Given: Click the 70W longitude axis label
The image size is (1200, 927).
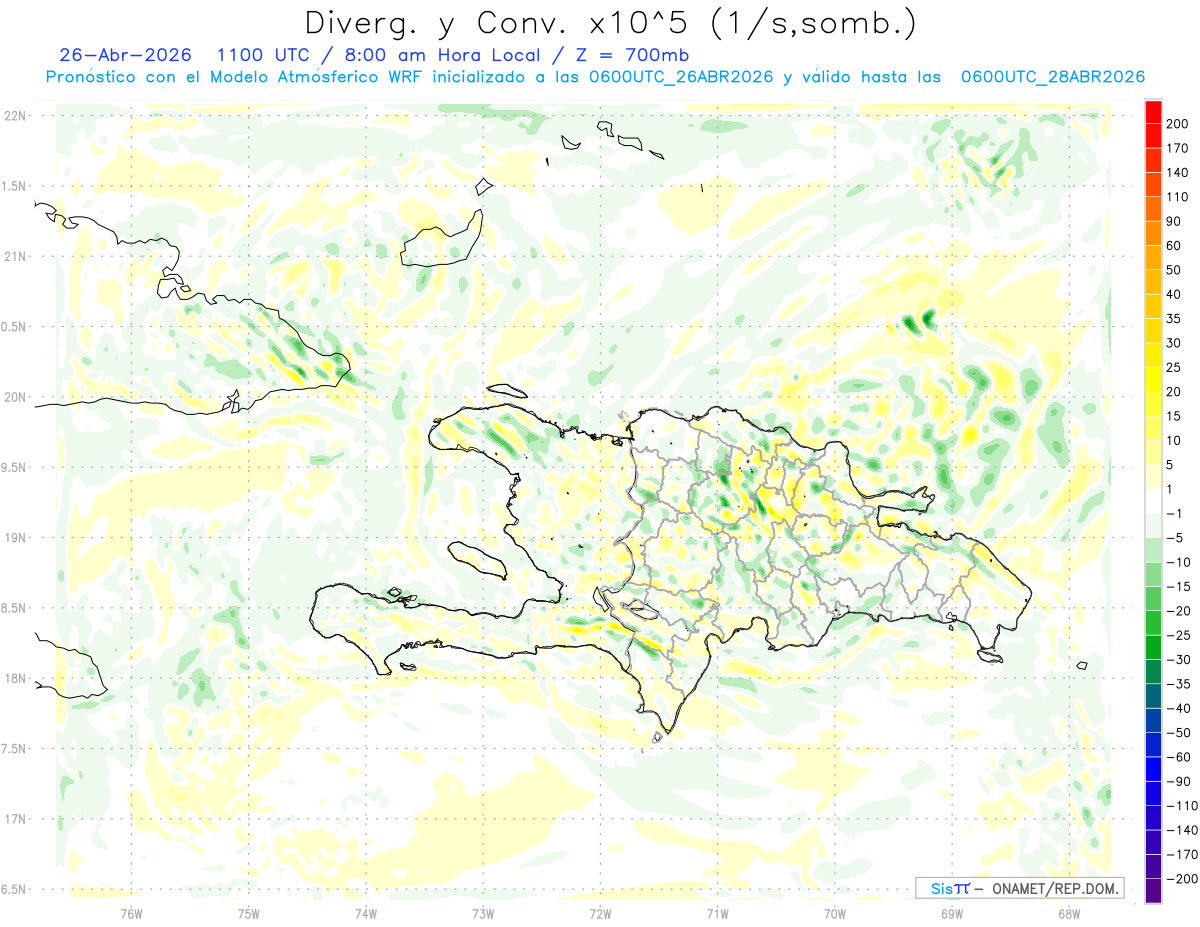Looking at the screenshot, I should (x=834, y=912).
